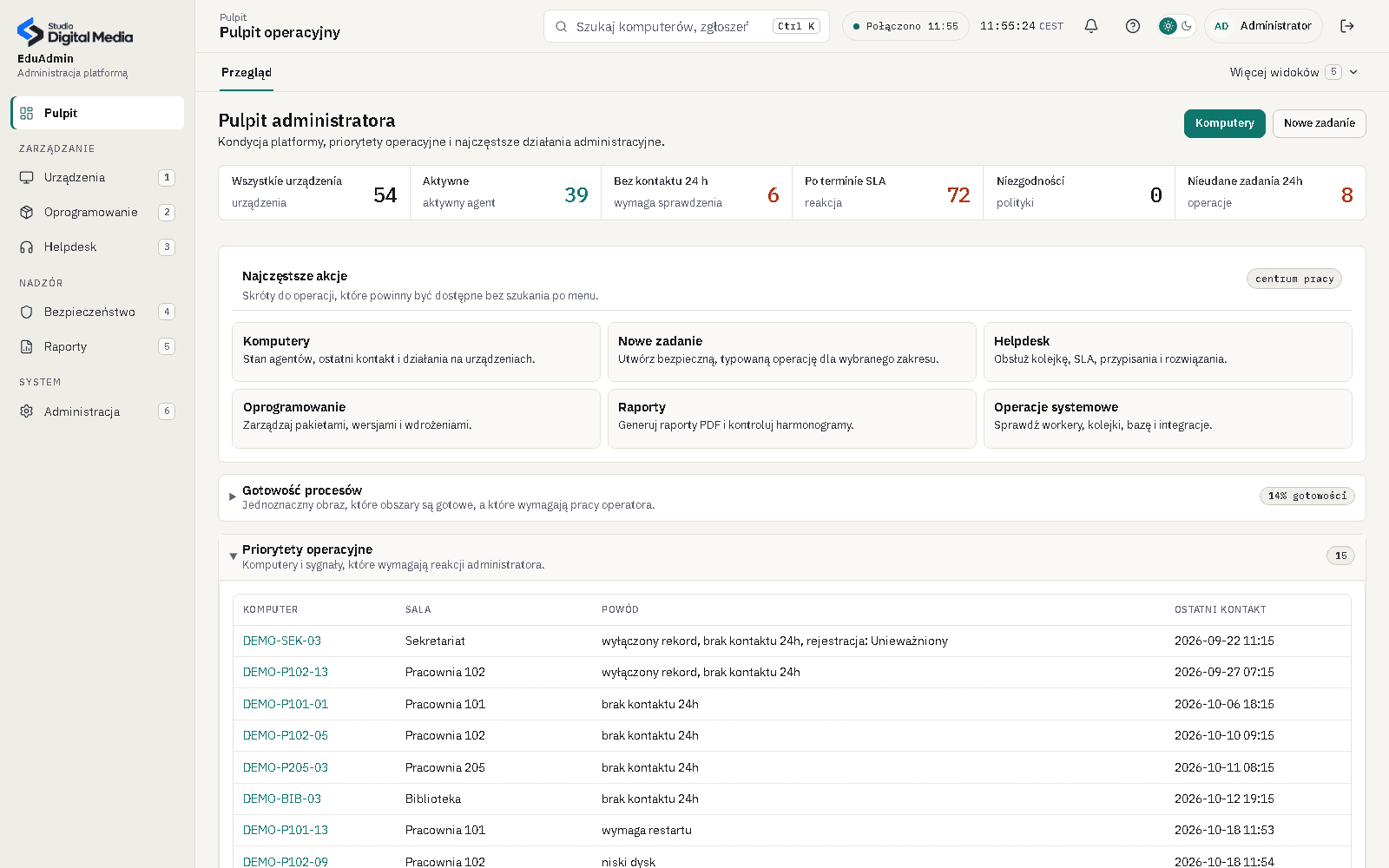Screen dimensions: 1389x868
Task: Click the Bezpieczeństwo shield icon
Action: pos(27,312)
